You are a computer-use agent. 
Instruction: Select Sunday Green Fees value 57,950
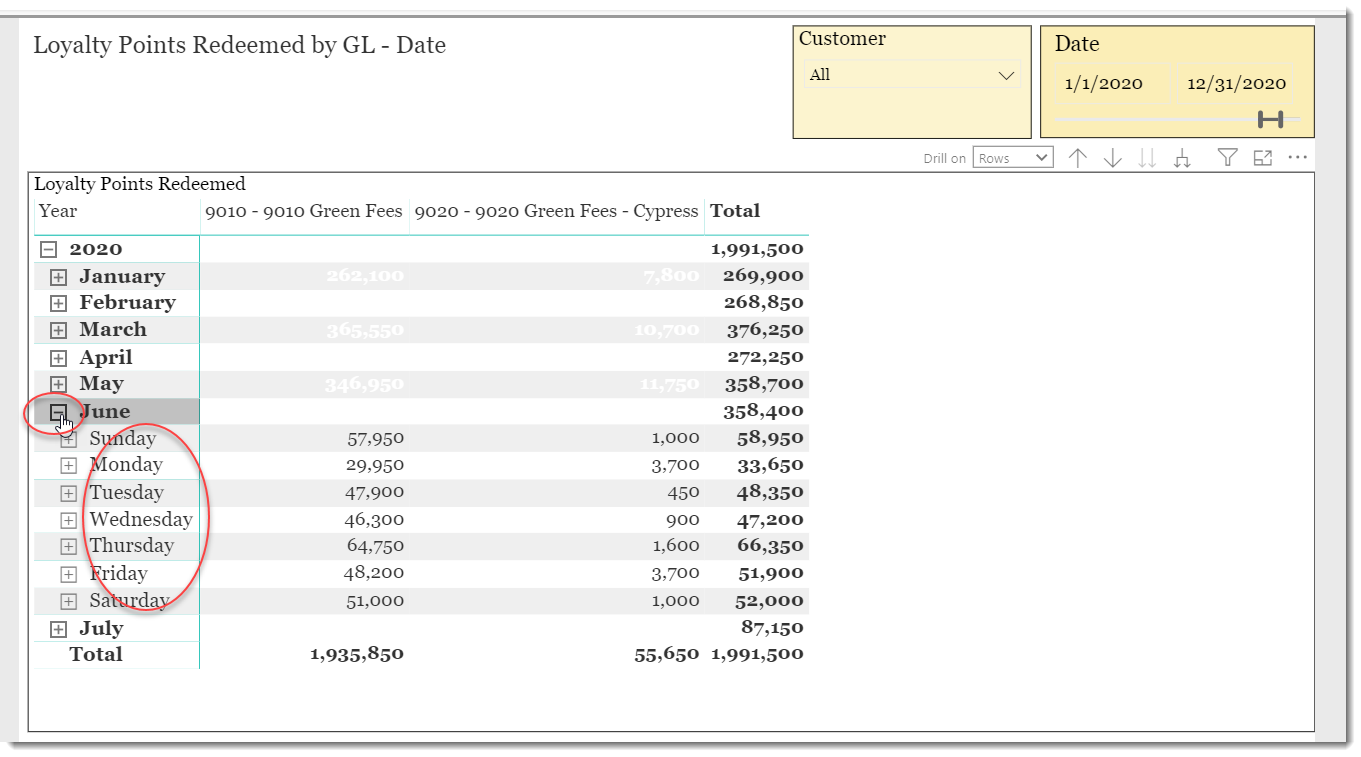click(x=376, y=438)
